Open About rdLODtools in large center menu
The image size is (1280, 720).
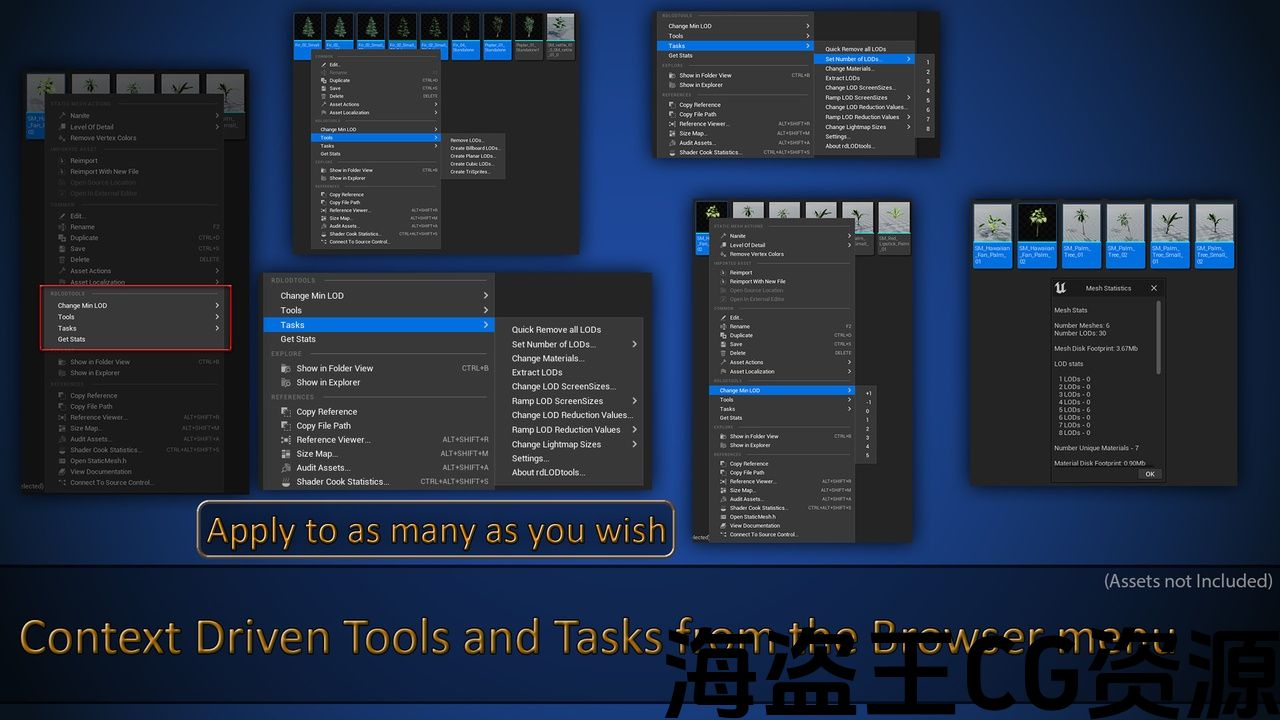[x=548, y=472]
